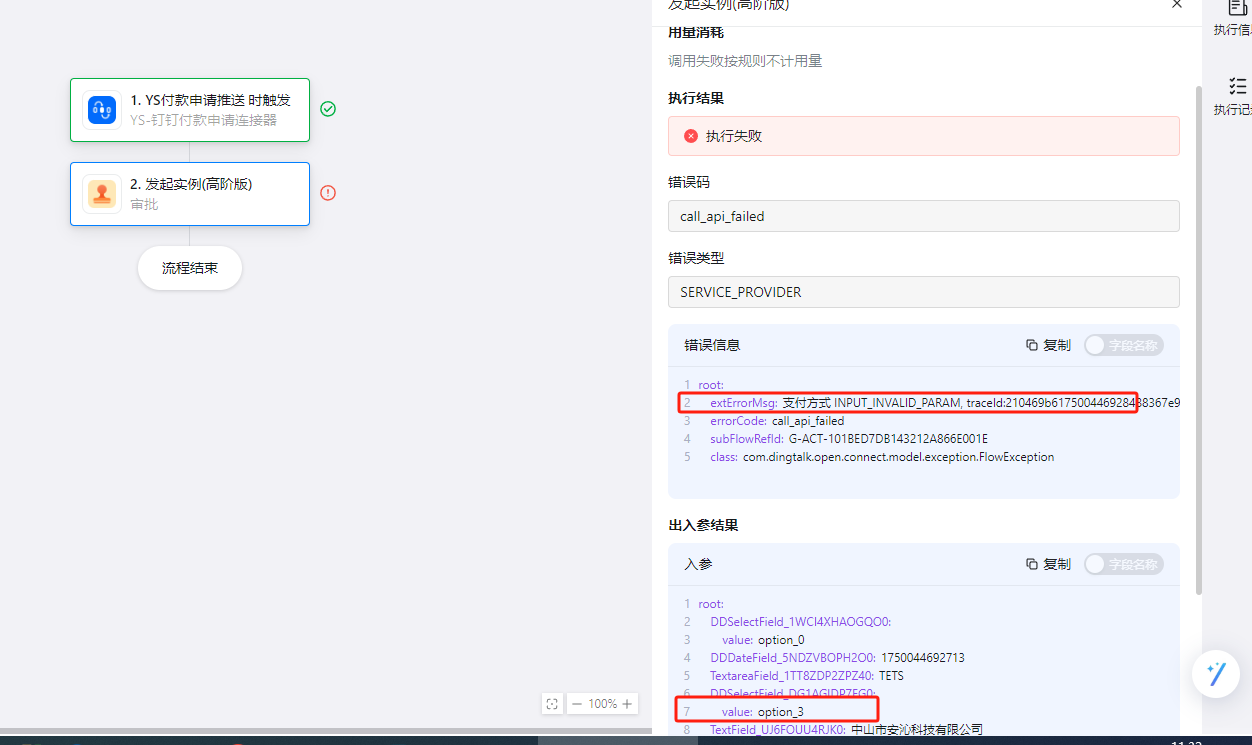Click the 调用失败按规则不计用量 note
Image resolution: width=1252 pixels, height=745 pixels.
(x=745, y=61)
